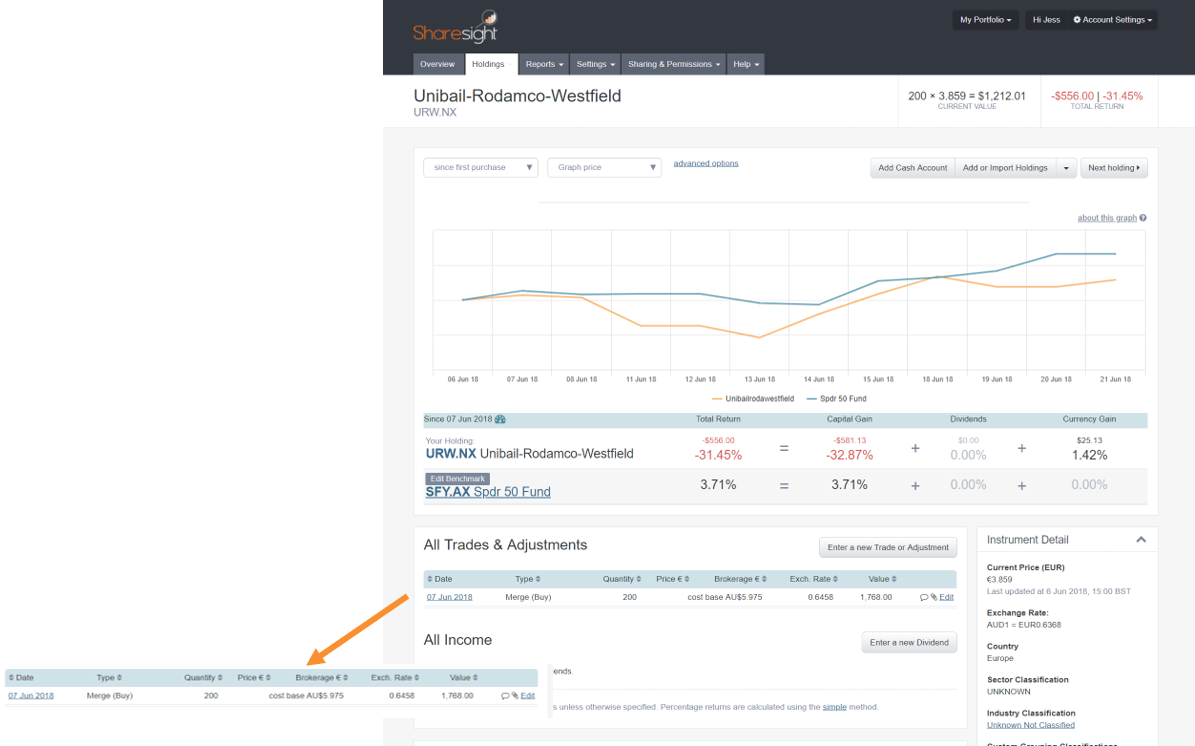Click the All Income heading
This screenshot has width=1195, height=746.
(458, 640)
